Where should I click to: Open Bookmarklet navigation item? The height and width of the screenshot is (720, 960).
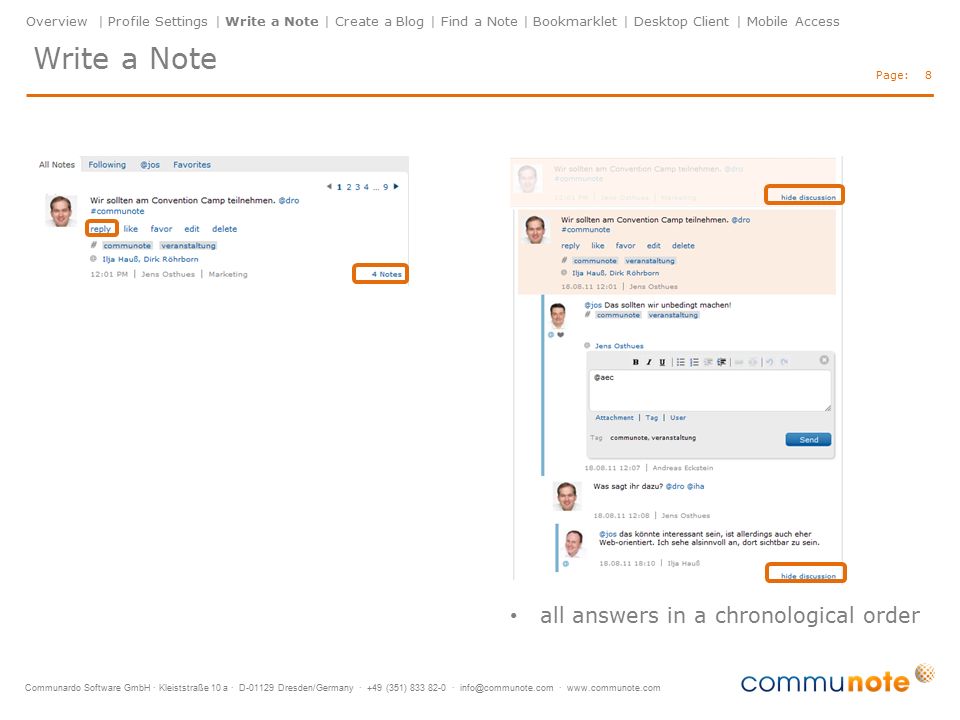tap(575, 21)
